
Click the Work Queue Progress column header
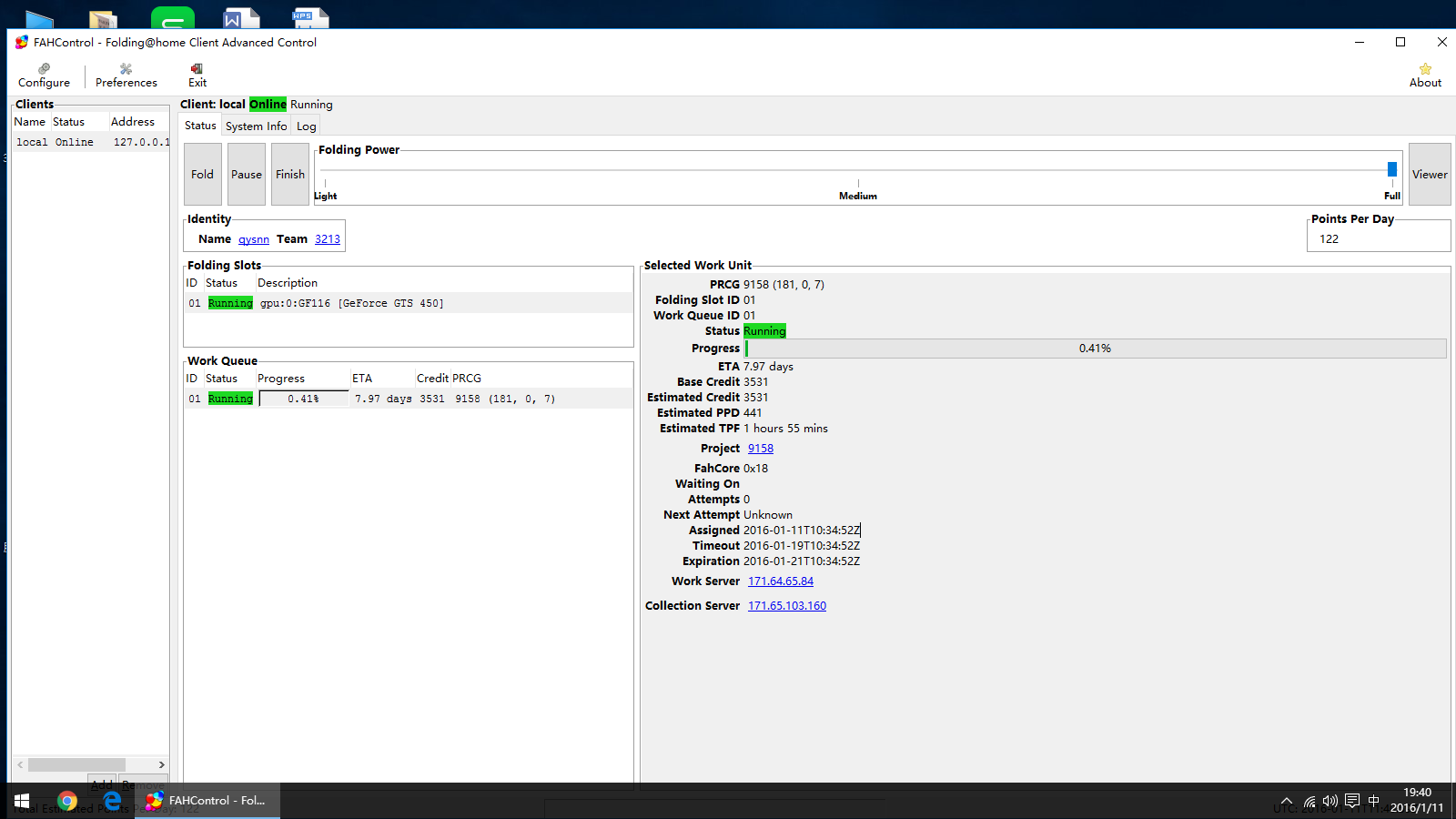(302, 379)
